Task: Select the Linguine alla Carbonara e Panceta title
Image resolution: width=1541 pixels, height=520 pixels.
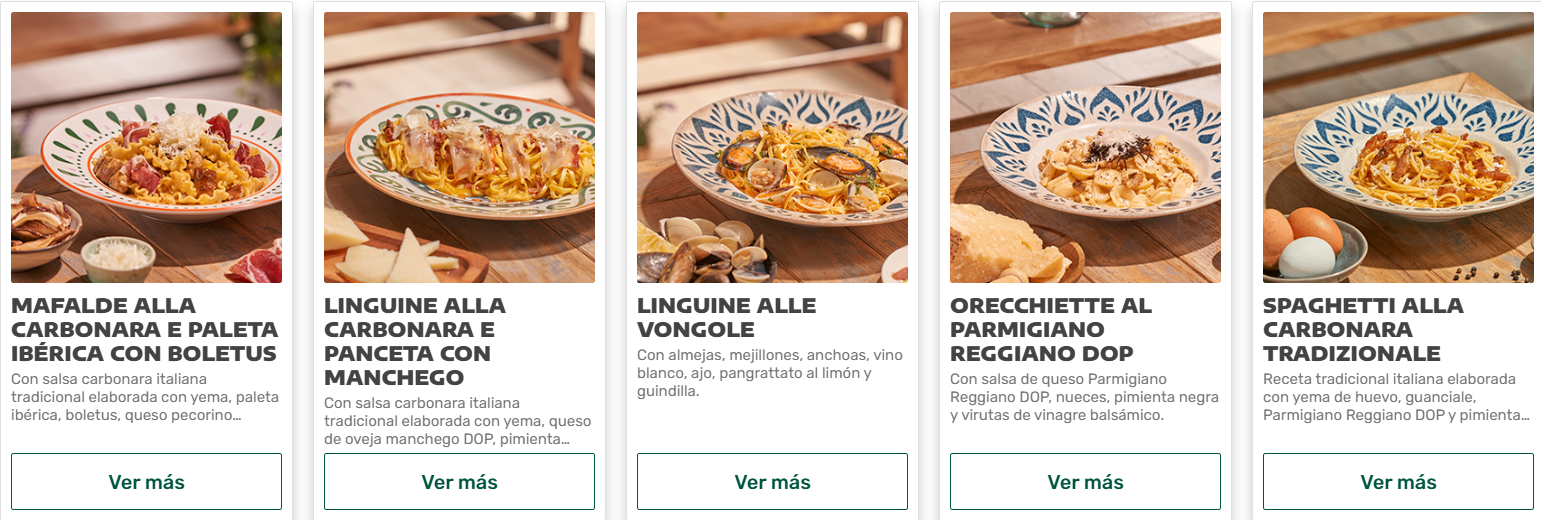Action: pos(414,341)
